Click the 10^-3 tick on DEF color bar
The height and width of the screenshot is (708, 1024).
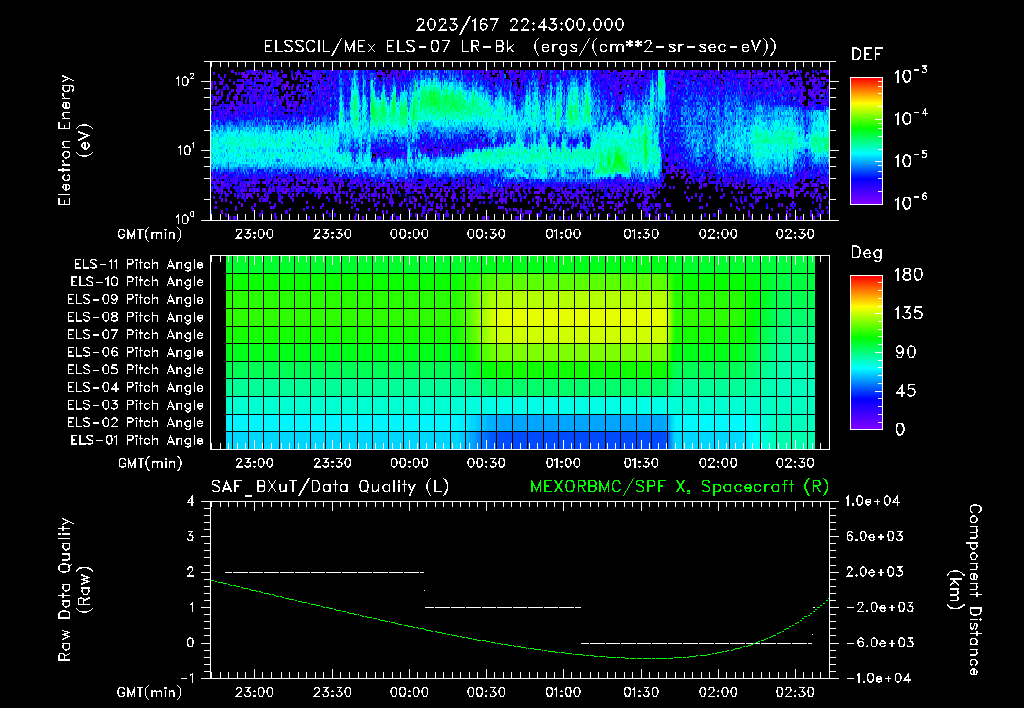[910, 76]
